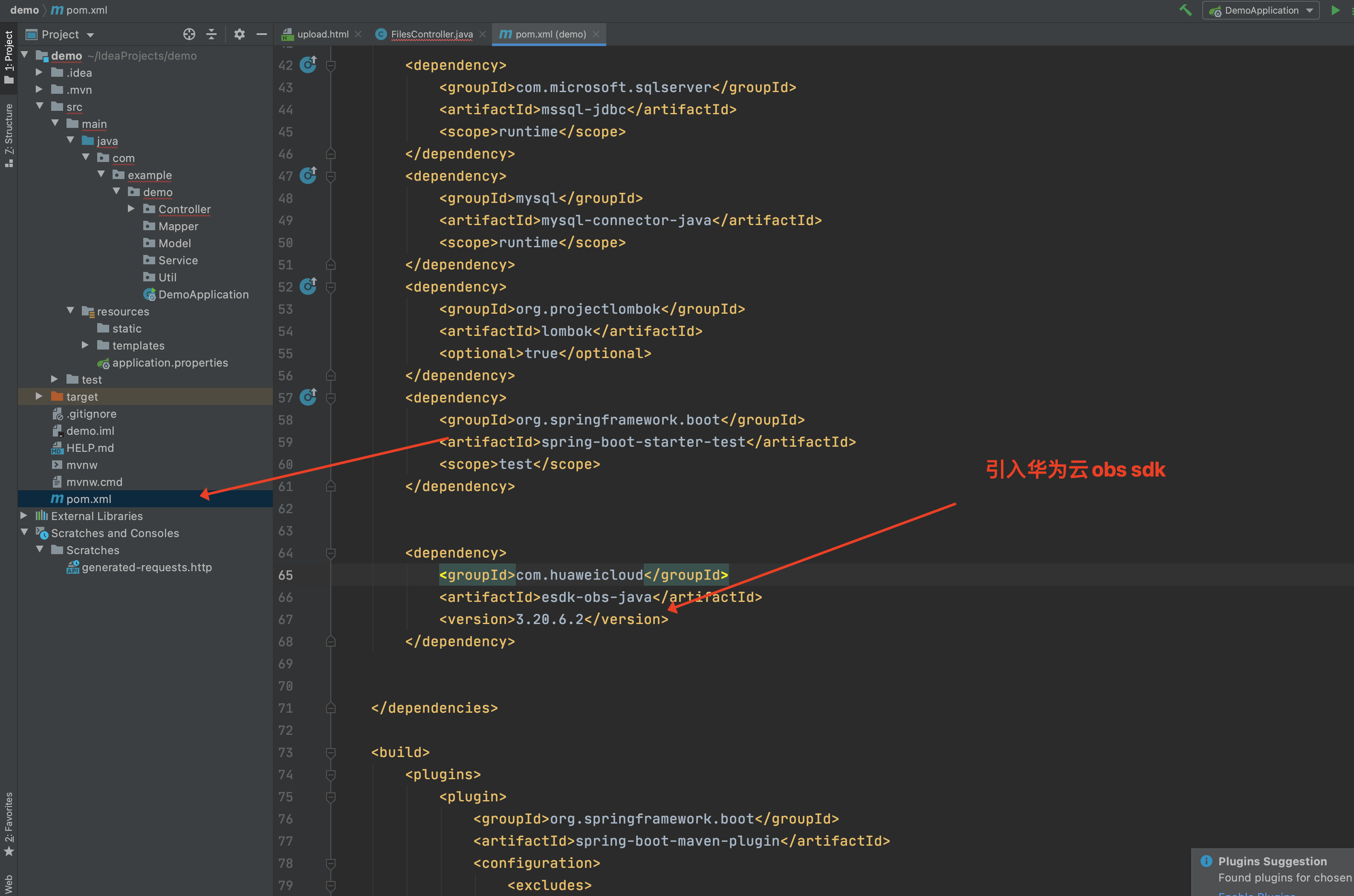Screen dimensions: 1354x896
Task: Expand the Controller folder in the project tree
Action: tap(131, 209)
